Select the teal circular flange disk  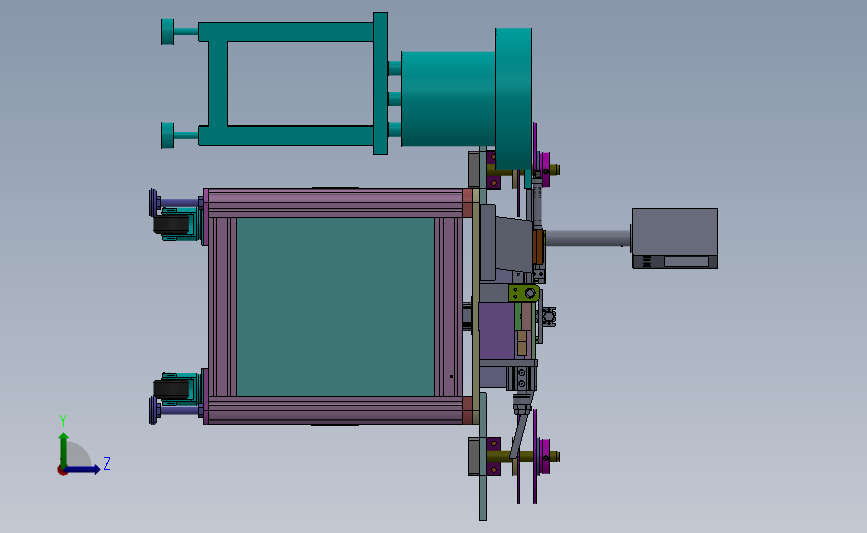pyautogui.click(x=513, y=98)
